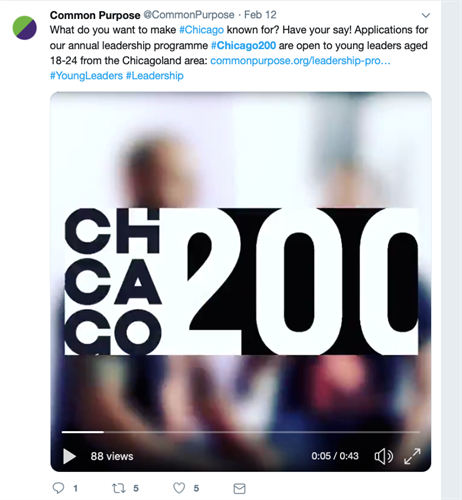This screenshot has height=500, width=462.
Task: Open the #Chicago hashtag link
Action: pyautogui.click(x=201, y=30)
